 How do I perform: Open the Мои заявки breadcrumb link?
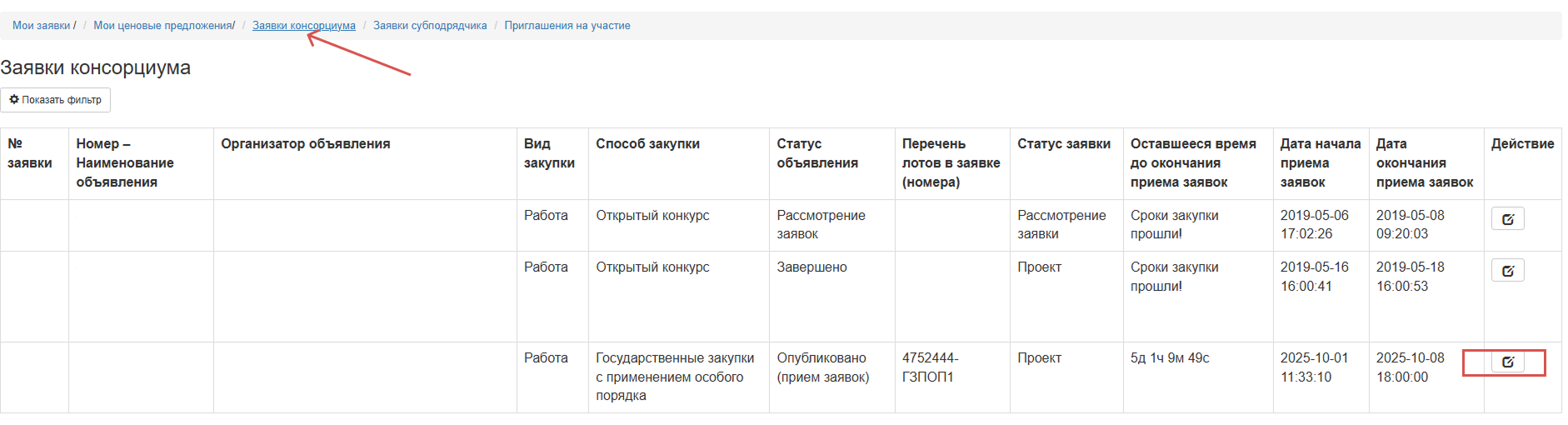pos(41,26)
